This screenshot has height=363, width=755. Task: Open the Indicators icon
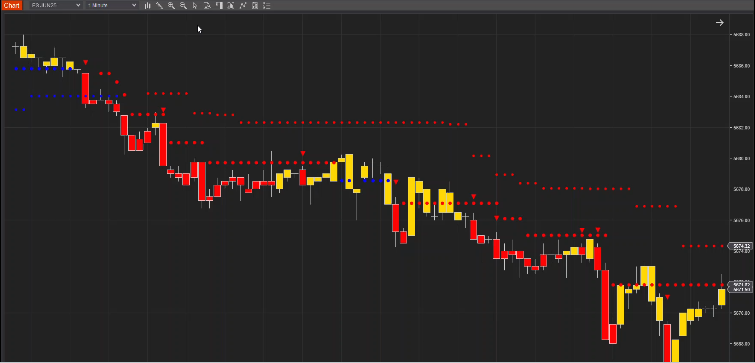point(243,6)
